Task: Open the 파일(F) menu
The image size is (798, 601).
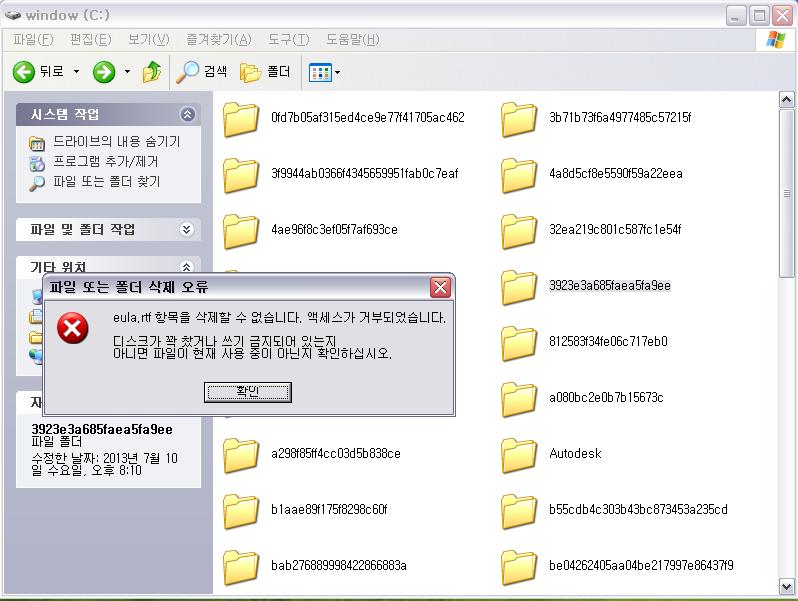Action: coord(33,40)
